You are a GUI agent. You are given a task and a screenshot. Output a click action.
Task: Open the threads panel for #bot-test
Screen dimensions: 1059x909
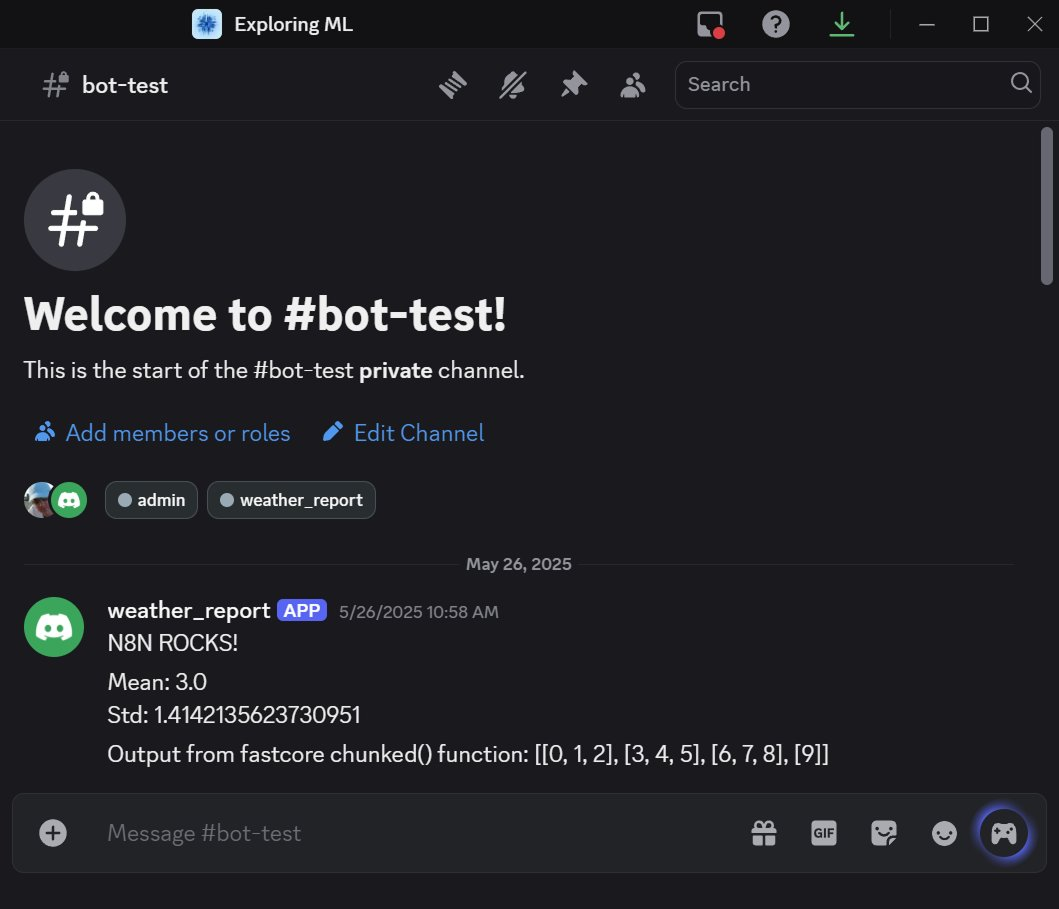452,84
